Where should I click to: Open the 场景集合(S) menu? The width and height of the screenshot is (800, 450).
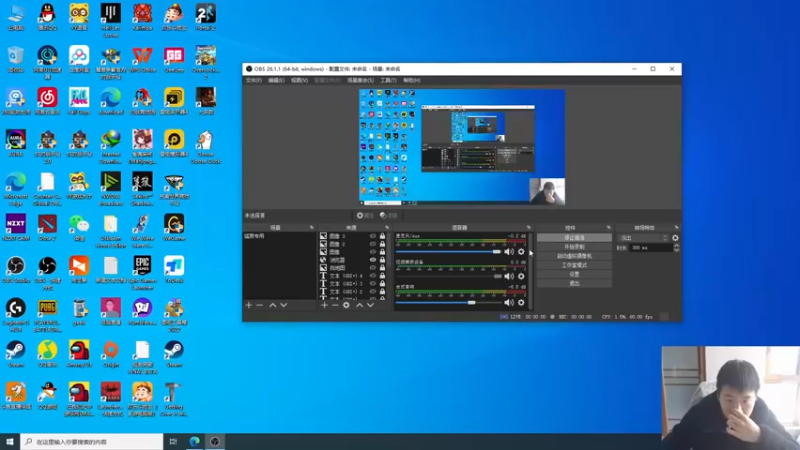tap(360, 81)
